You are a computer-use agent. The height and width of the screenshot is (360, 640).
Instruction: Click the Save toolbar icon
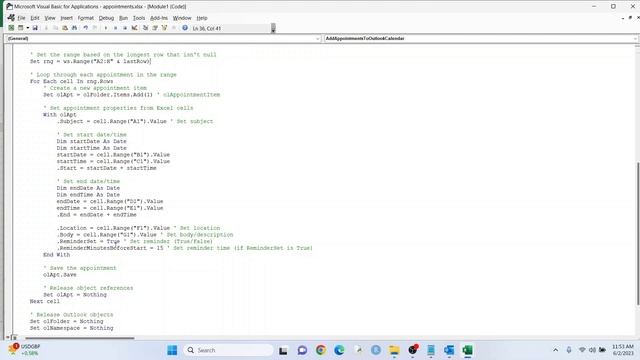(35, 28)
